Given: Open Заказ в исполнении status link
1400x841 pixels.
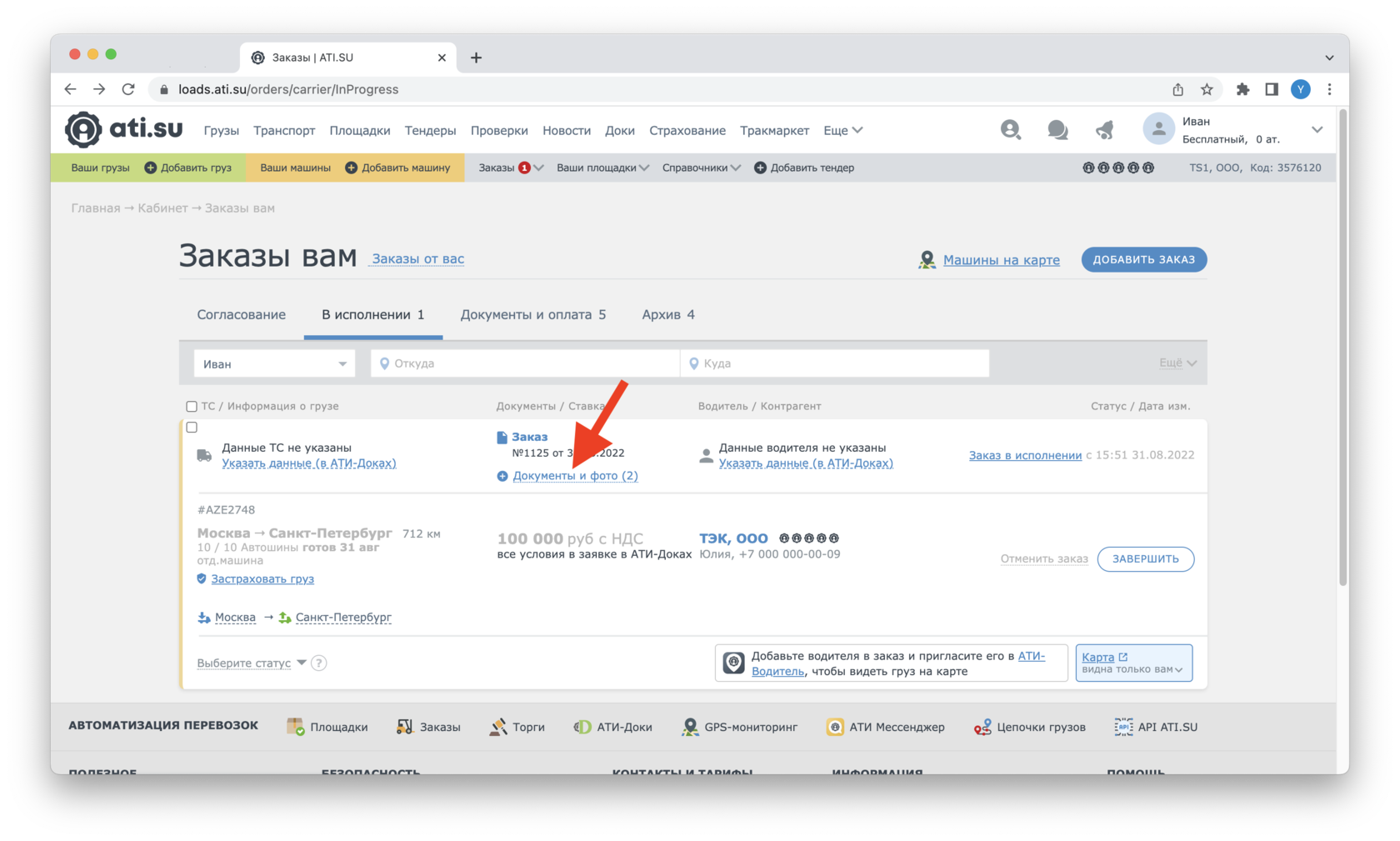Looking at the screenshot, I should click(1025, 455).
